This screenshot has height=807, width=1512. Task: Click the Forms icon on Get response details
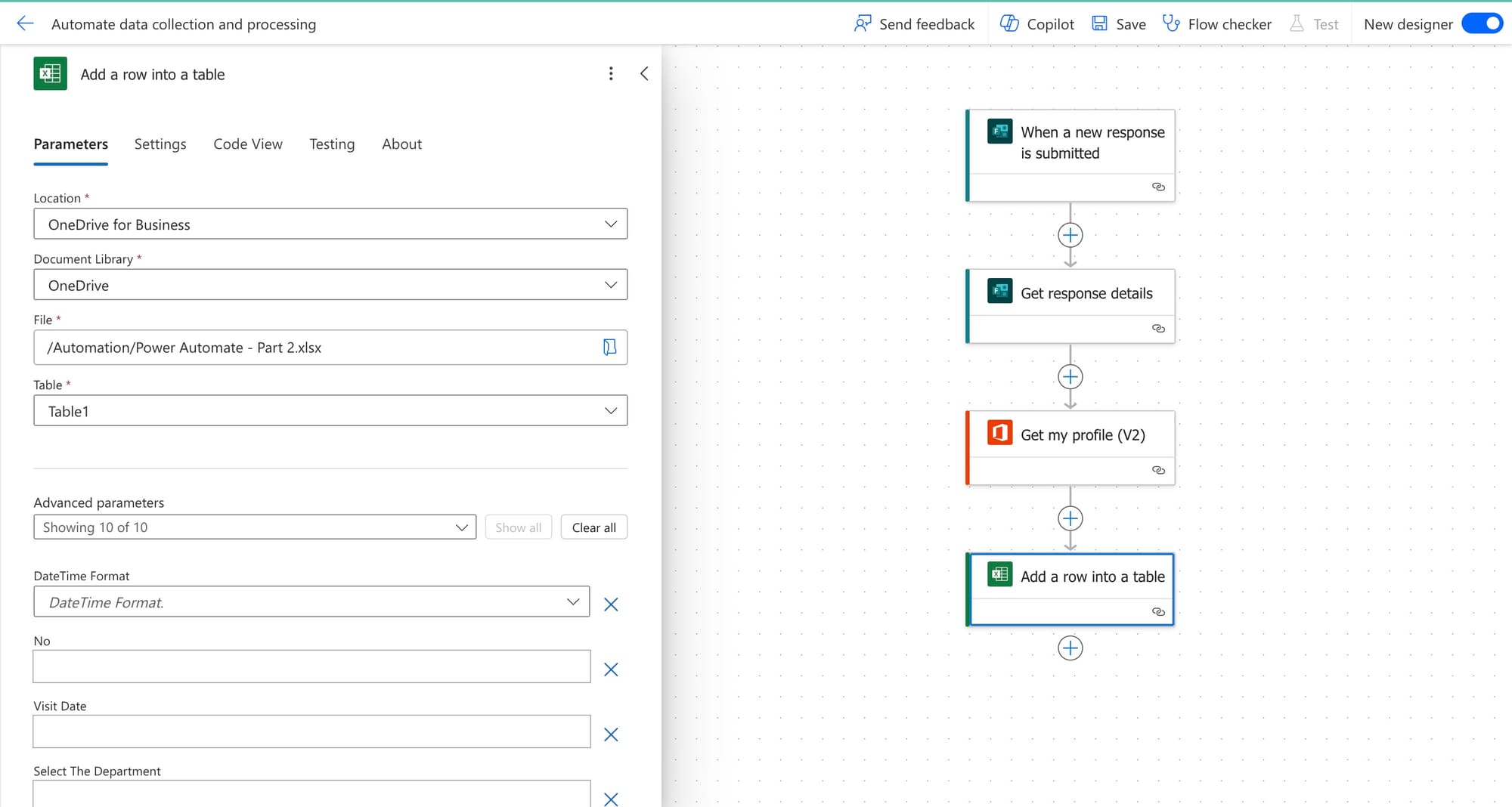coord(999,291)
